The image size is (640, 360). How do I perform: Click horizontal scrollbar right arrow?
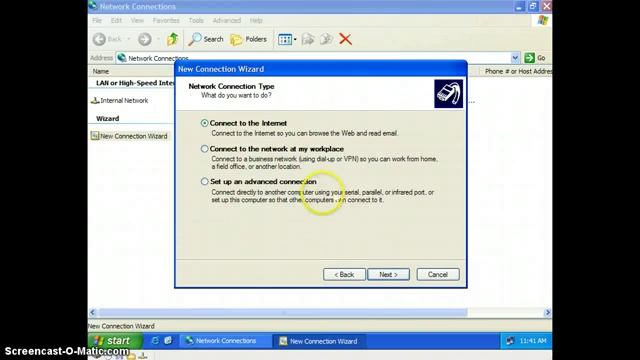(x=548, y=313)
